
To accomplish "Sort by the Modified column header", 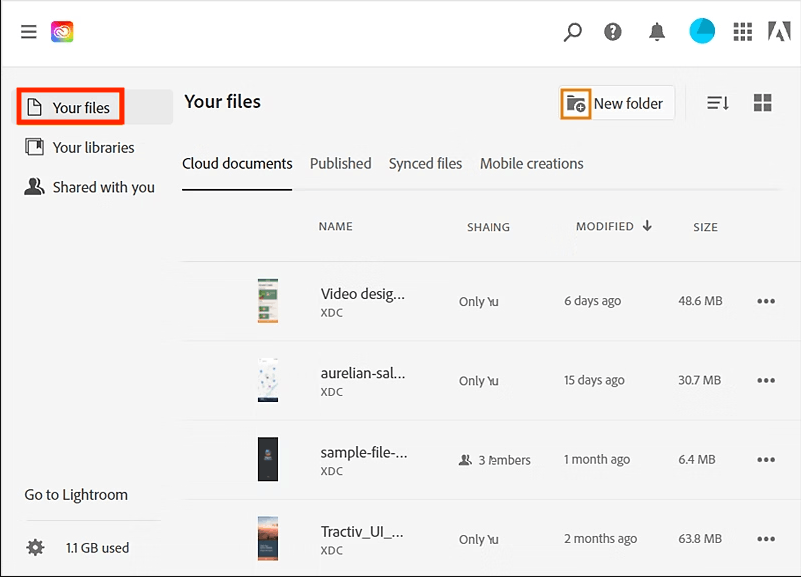I will click(605, 227).
